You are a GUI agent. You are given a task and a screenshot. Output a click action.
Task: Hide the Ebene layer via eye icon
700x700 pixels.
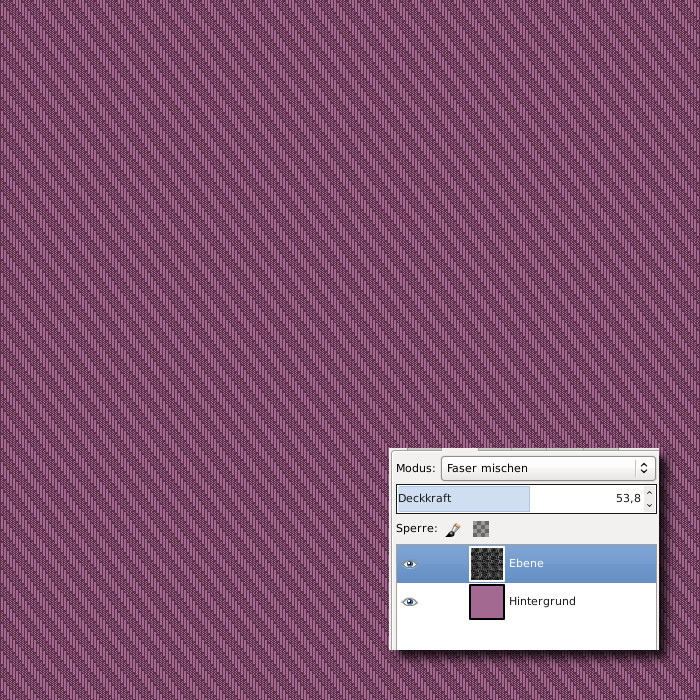coord(410,564)
